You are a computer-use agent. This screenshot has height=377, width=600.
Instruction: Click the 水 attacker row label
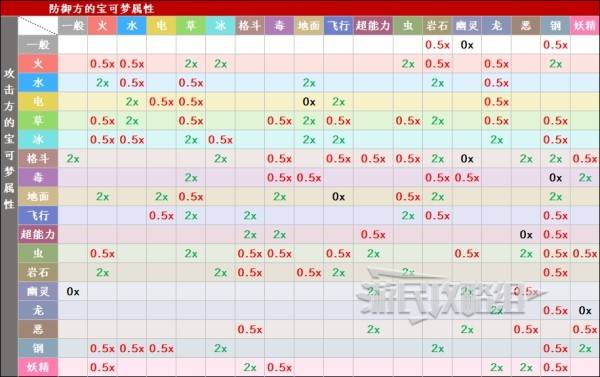(38, 83)
